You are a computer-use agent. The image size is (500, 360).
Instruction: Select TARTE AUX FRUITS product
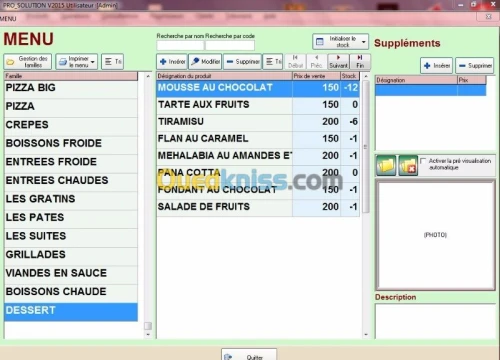258,105
